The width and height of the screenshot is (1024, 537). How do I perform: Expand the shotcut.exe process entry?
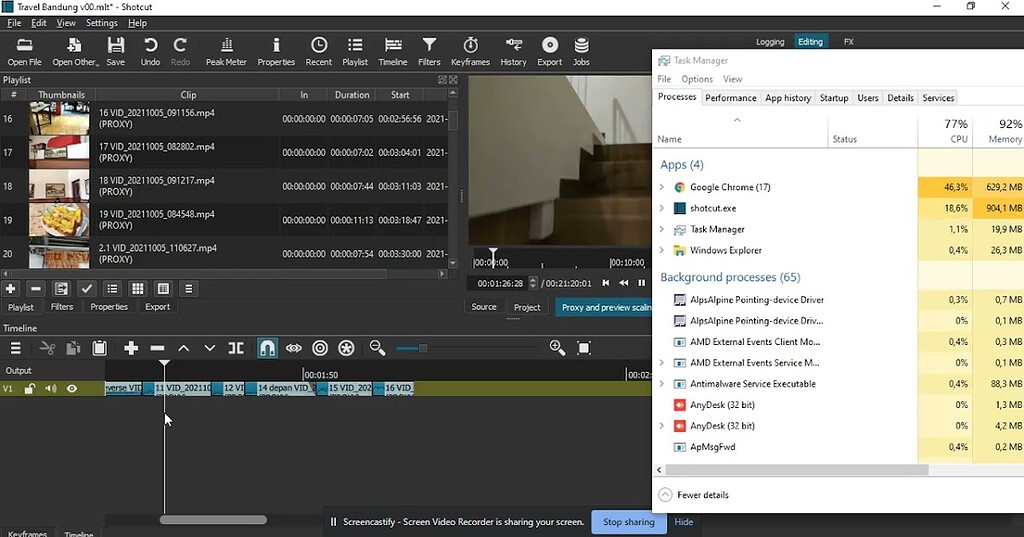(x=661, y=208)
